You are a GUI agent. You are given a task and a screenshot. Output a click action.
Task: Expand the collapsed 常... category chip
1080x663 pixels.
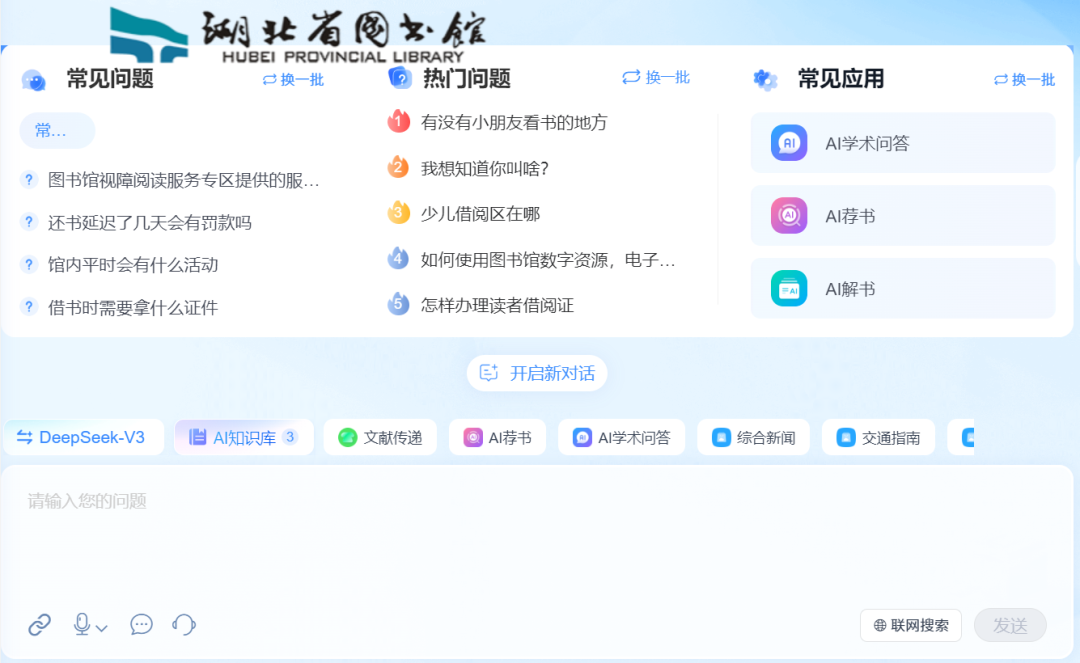pos(56,131)
